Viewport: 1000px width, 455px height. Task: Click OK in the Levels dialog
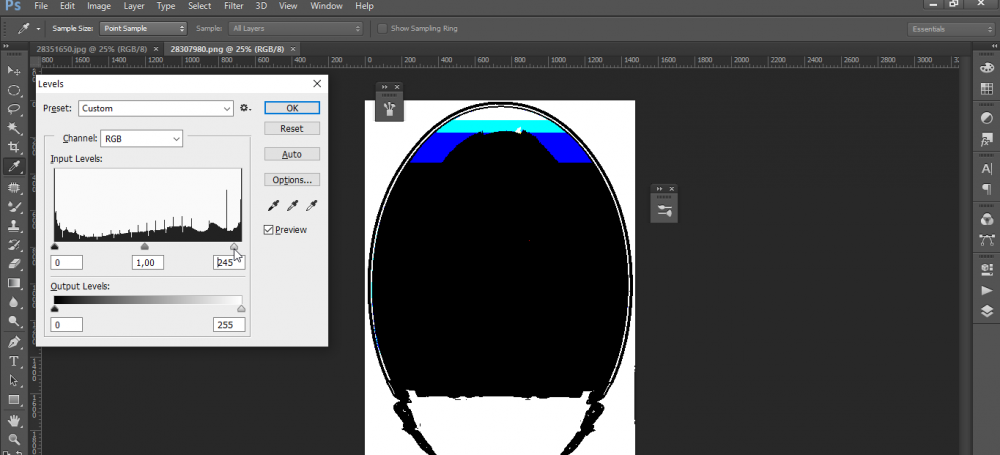click(x=292, y=108)
